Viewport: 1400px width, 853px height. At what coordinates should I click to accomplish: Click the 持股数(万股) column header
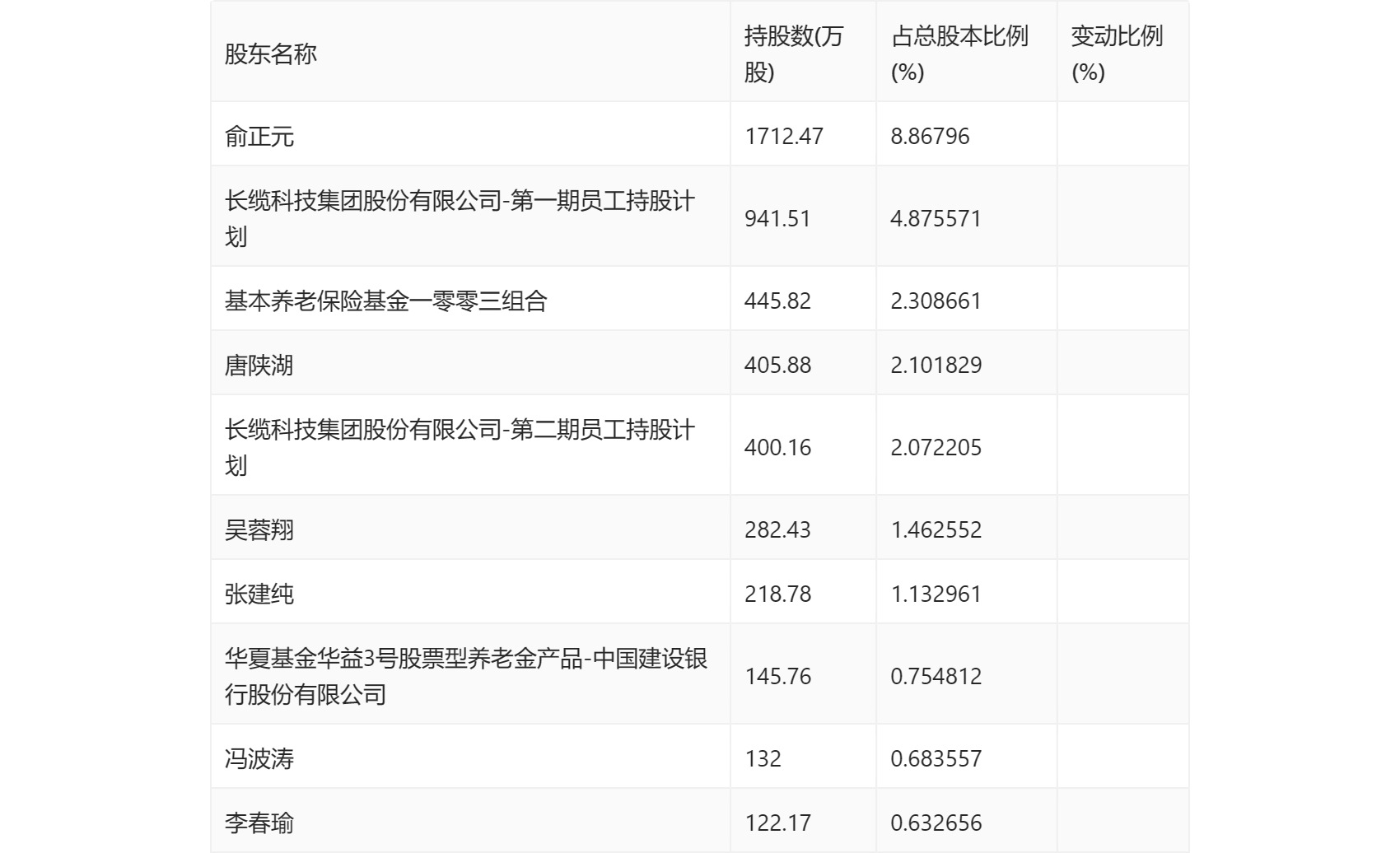pyautogui.click(x=794, y=54)
